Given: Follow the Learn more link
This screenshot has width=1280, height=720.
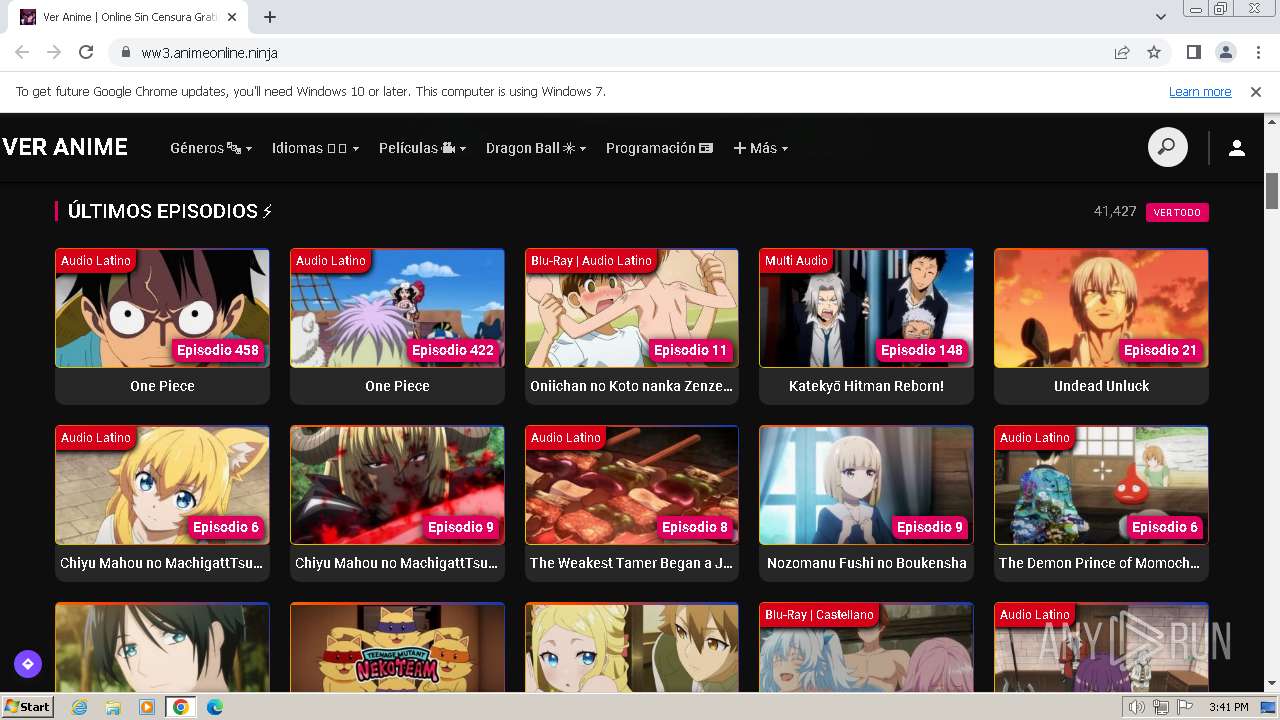Looking at the screenshot, I should (x=1200, y=91).
